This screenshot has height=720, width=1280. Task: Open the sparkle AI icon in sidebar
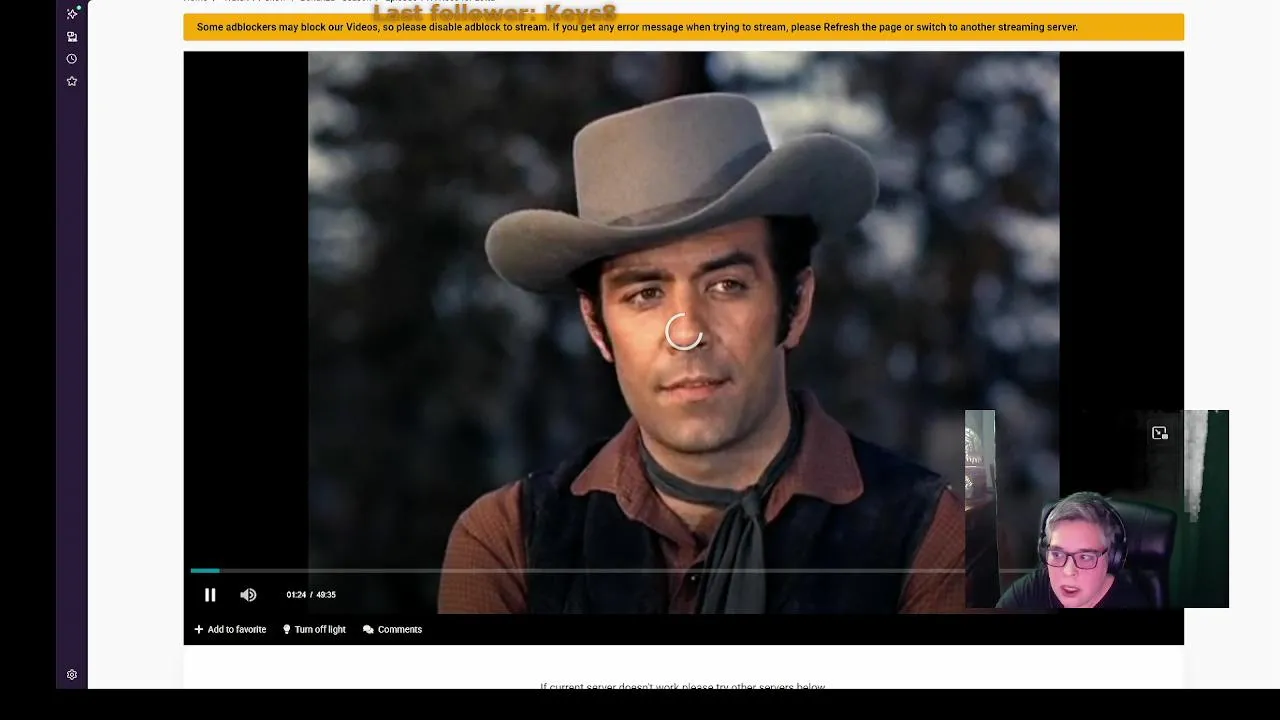pos(72,13)
